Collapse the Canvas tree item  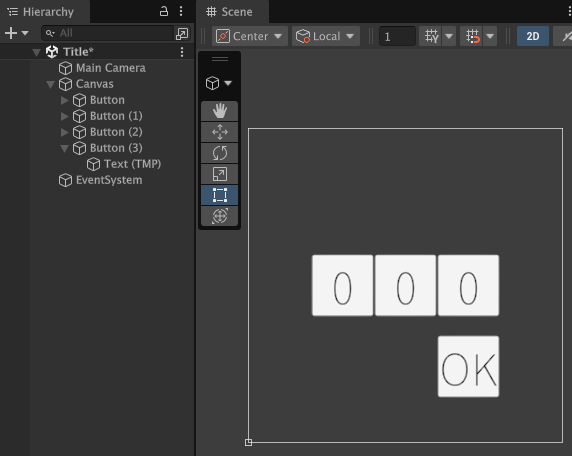point(50,84)
